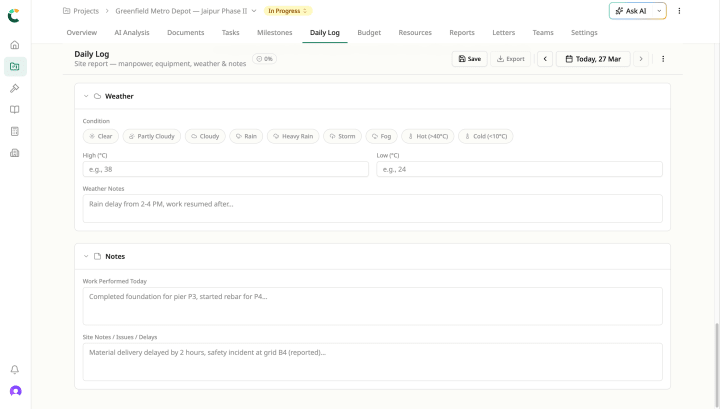Open the calculator icon in the sidebar
This screenshot has width=720, height=409.
(15, 131)
